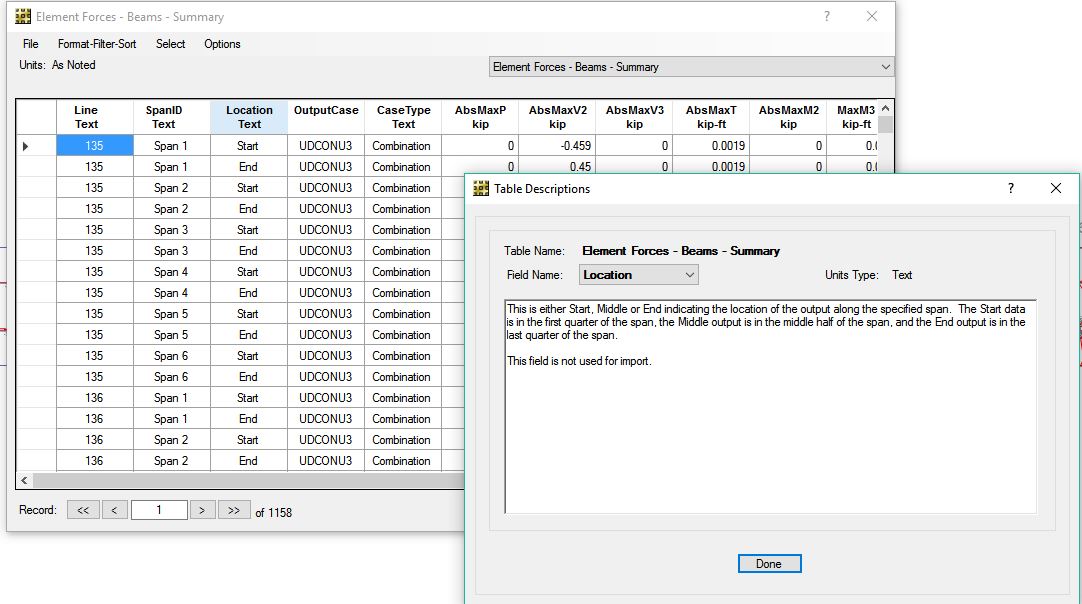Open the Field Name Location dropdown

pos(638,275)
